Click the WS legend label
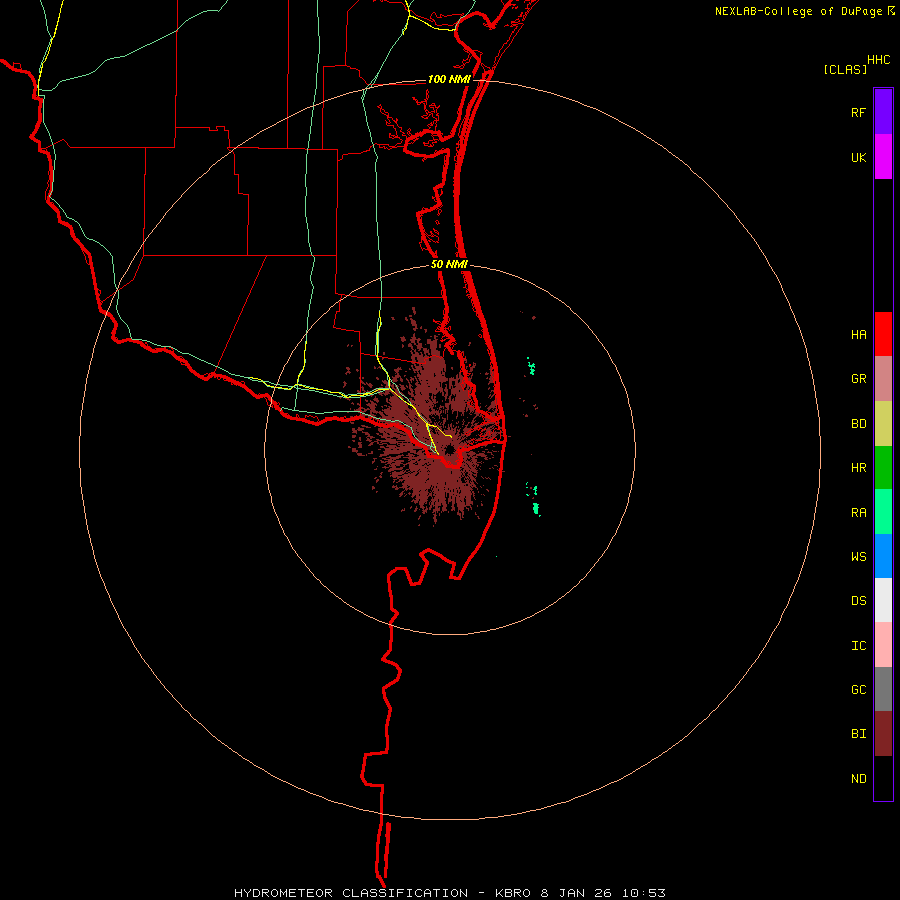900x900 pixels. 858,556
